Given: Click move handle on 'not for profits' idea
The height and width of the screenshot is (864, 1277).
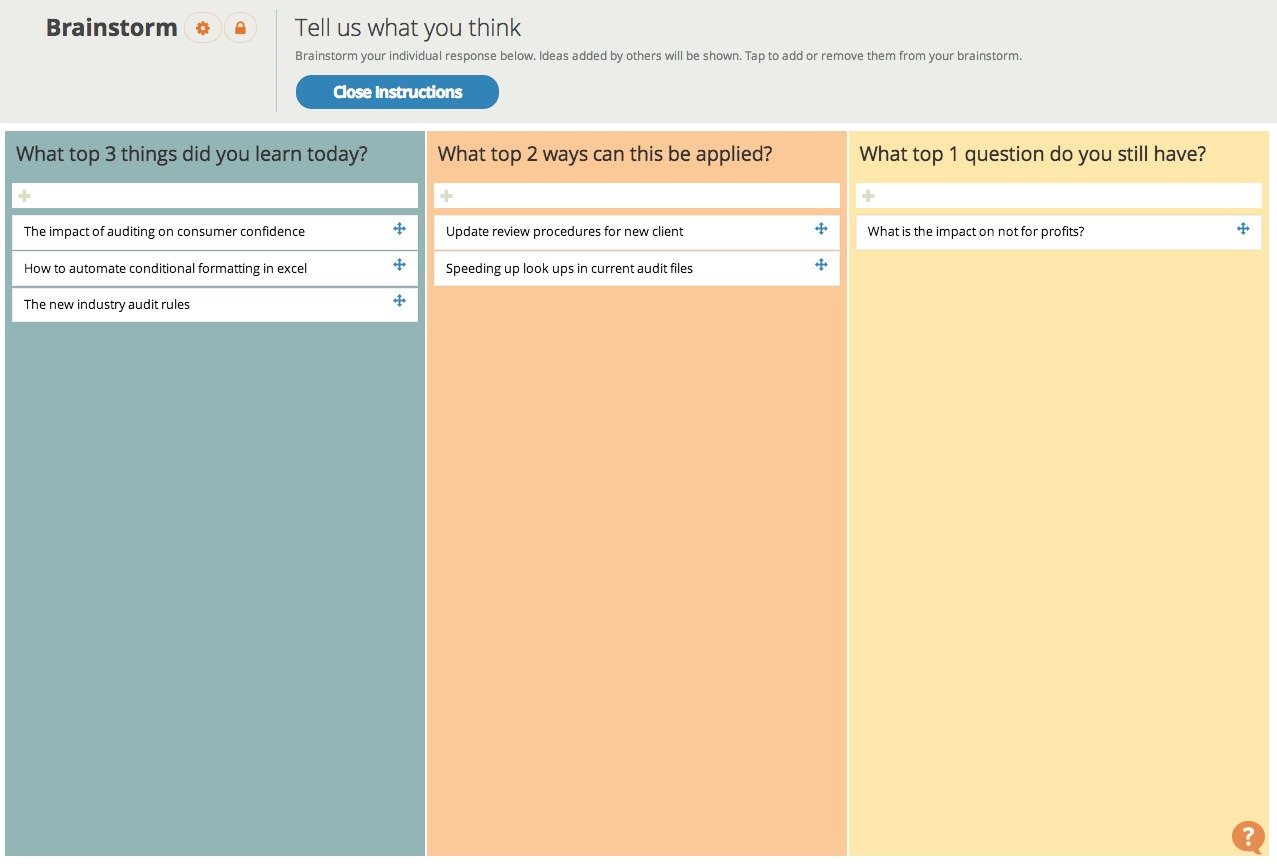Looking at the screenshot, I should click(x=1243, y=229).
